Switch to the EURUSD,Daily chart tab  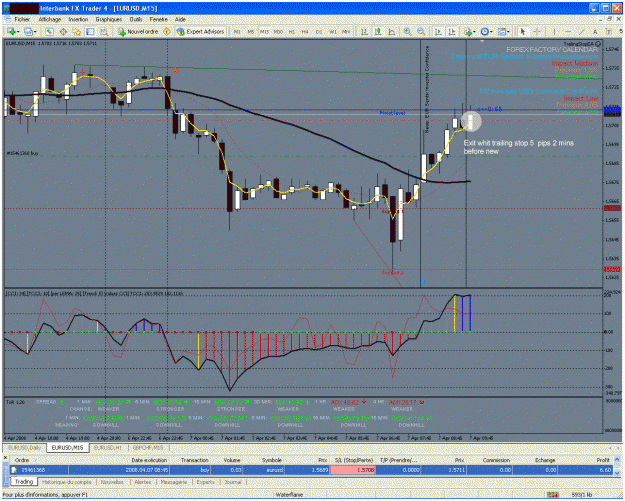(x=25, y=448)
